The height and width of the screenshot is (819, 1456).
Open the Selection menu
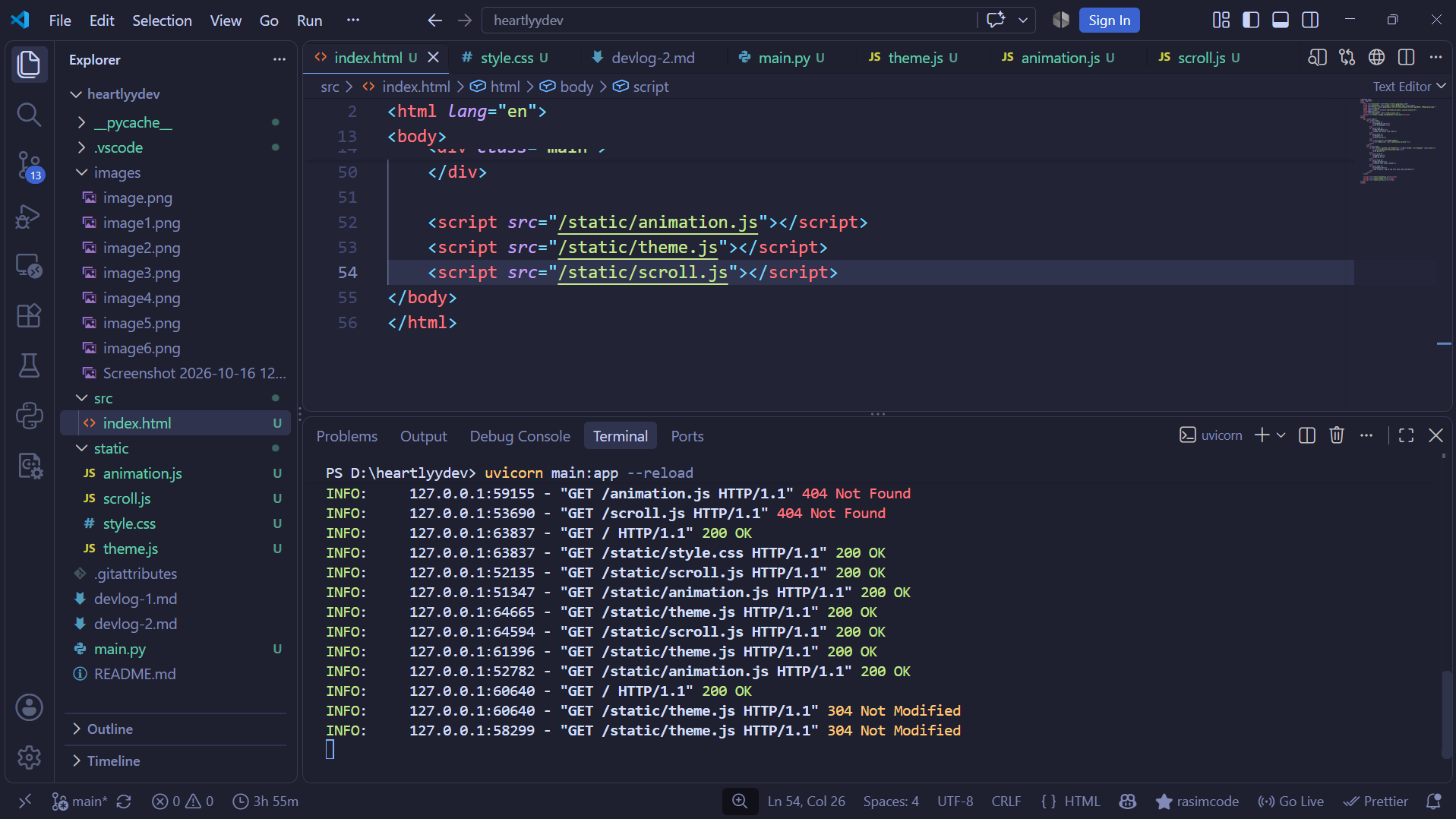coord(162,21)
